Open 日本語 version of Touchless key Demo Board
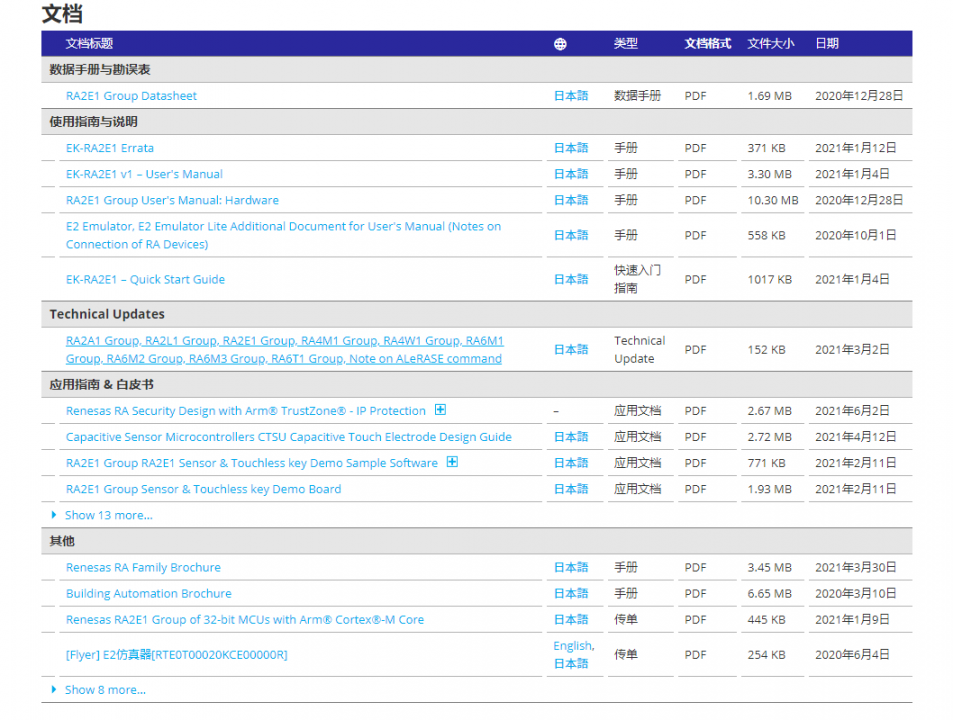 pyautogui.click(x=571, y=489)
